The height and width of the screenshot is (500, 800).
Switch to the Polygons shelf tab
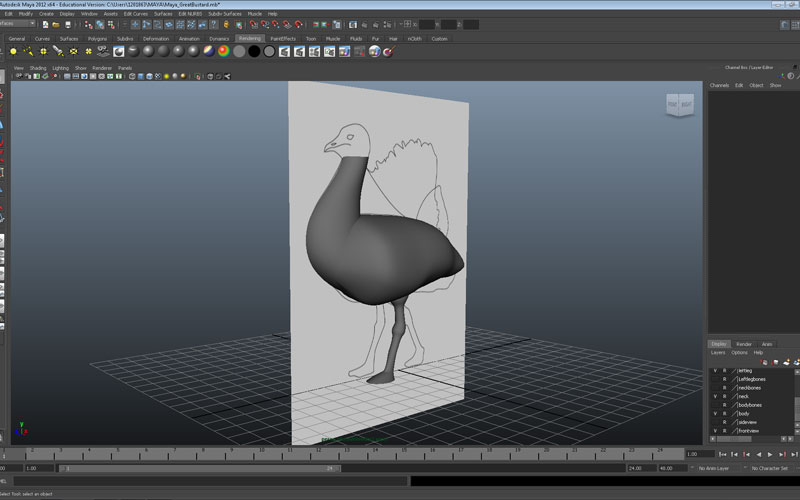[x=97, y=38]
